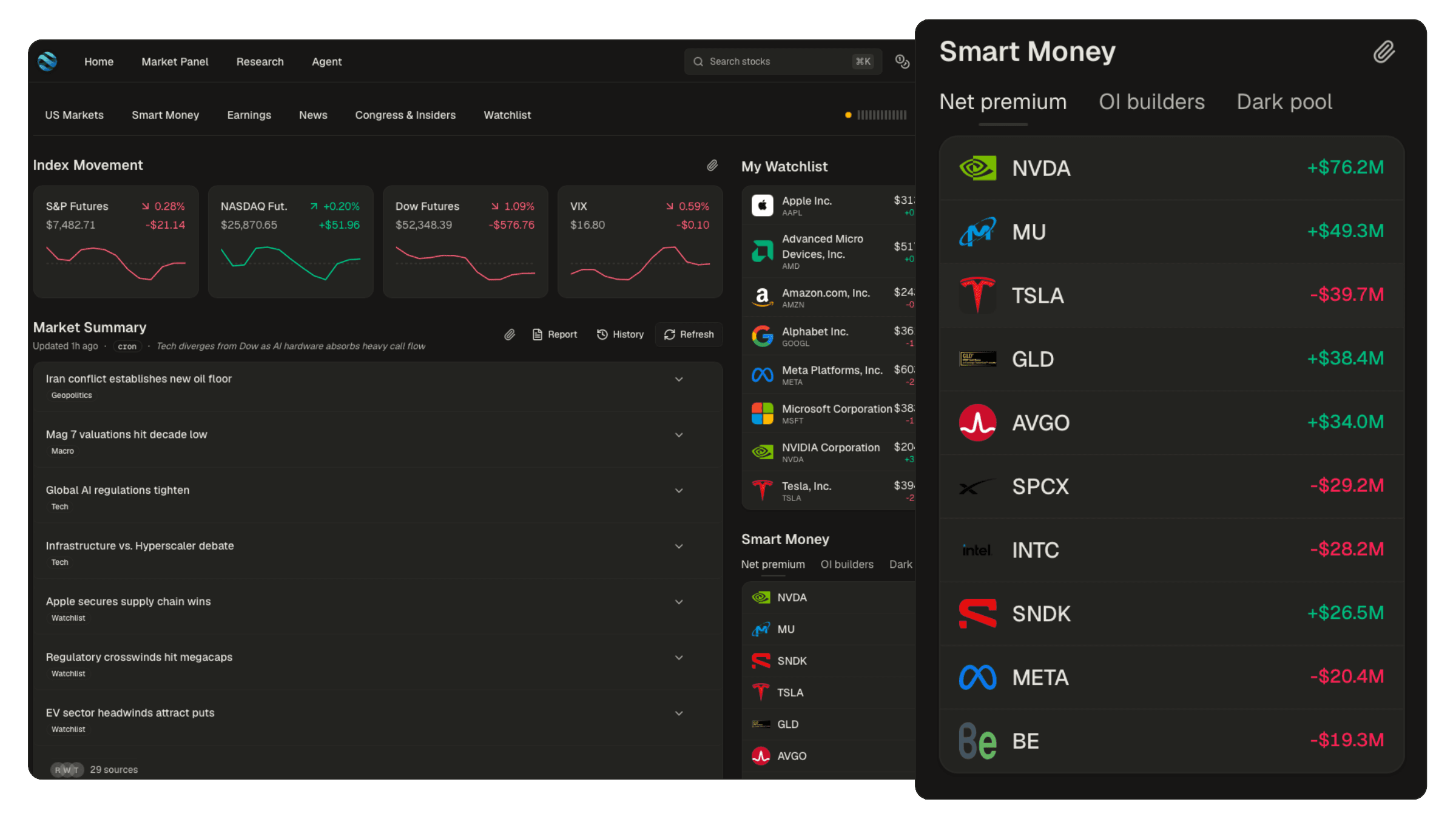Click the GLD logo in overlay
The image size is (1456, 819).
[x=977, y=359]
